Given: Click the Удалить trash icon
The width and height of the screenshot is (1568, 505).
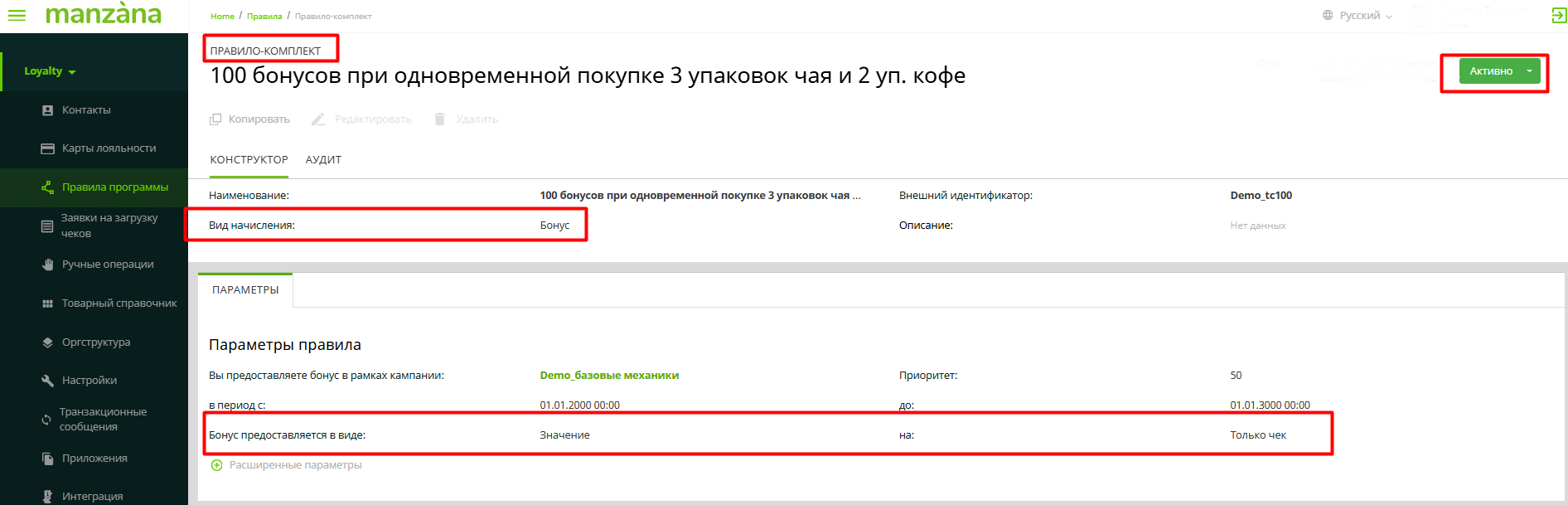Looking at the screenshot, I should (x=440, y=119).
